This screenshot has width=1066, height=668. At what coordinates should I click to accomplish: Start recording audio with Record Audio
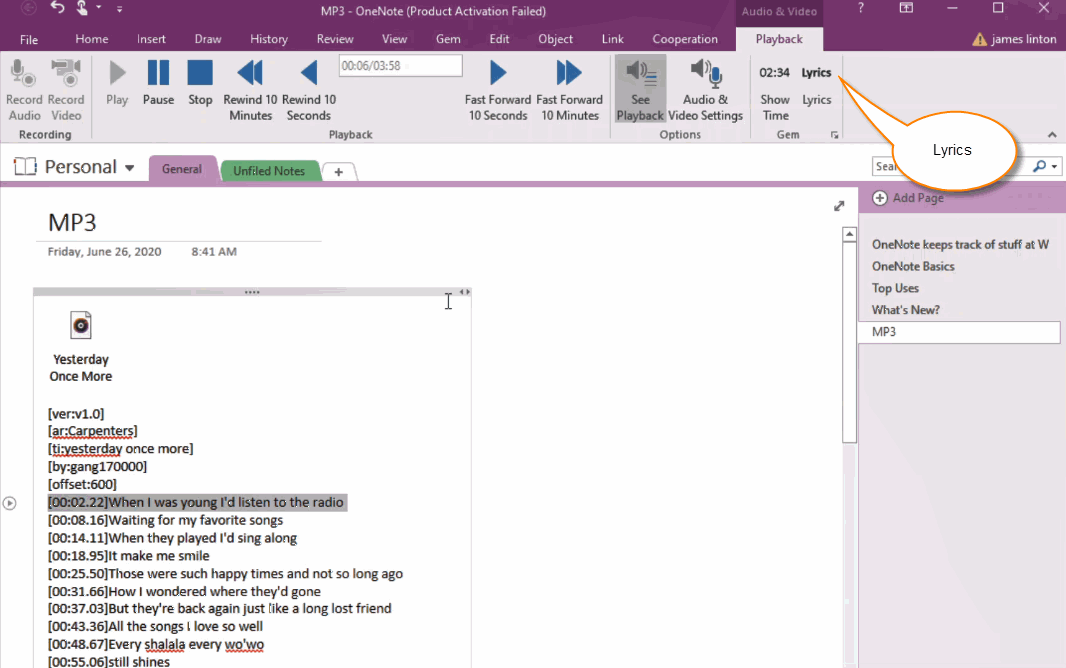[x=24, y=90]
